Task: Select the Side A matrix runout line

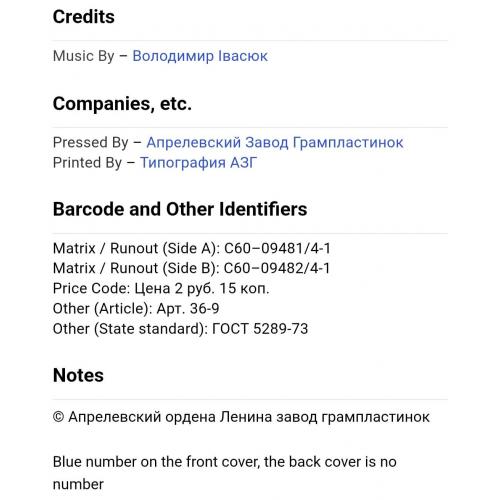Action: 192,248
